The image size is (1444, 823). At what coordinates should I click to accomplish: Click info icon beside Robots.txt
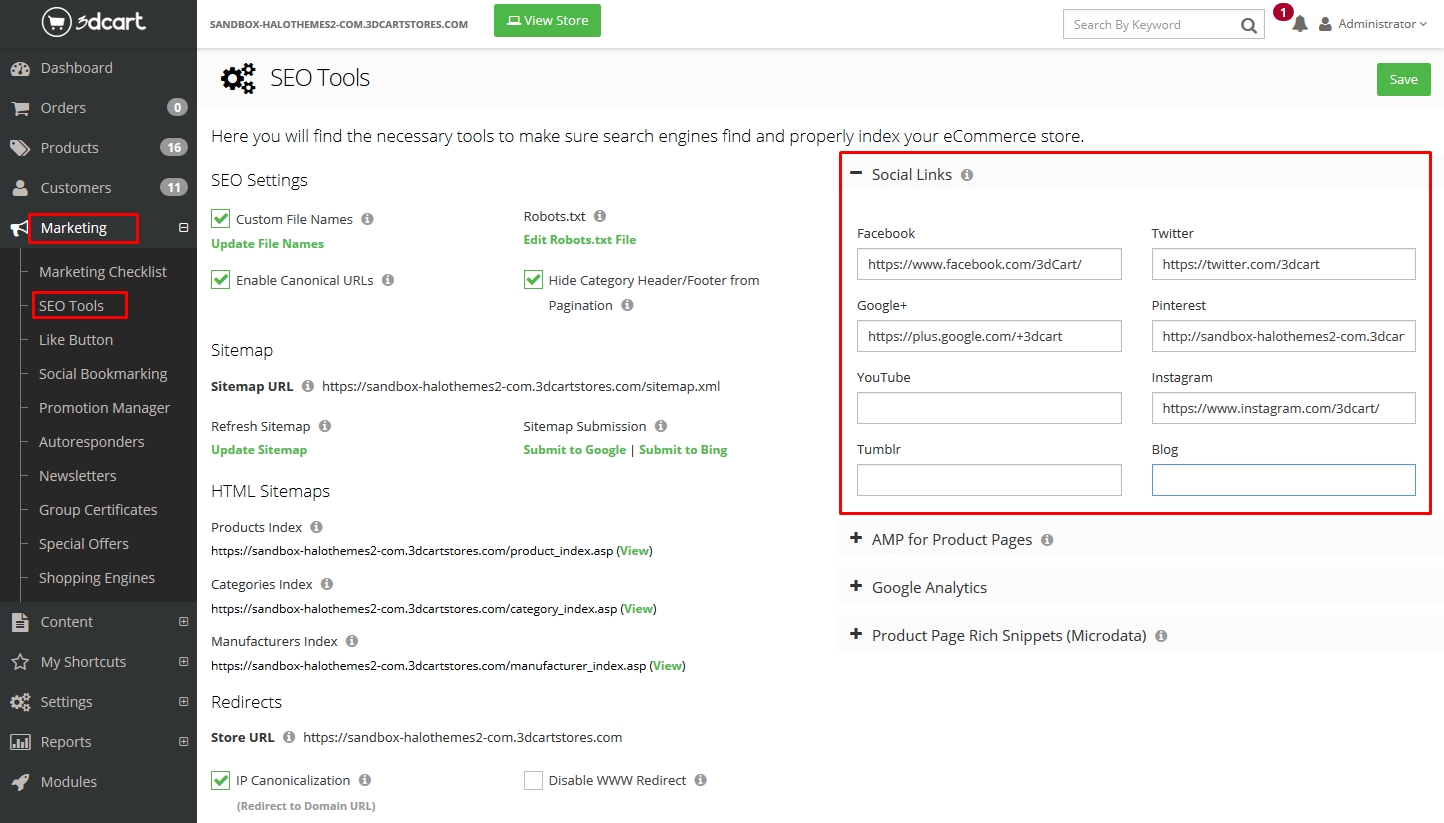[x=600, y=216]
